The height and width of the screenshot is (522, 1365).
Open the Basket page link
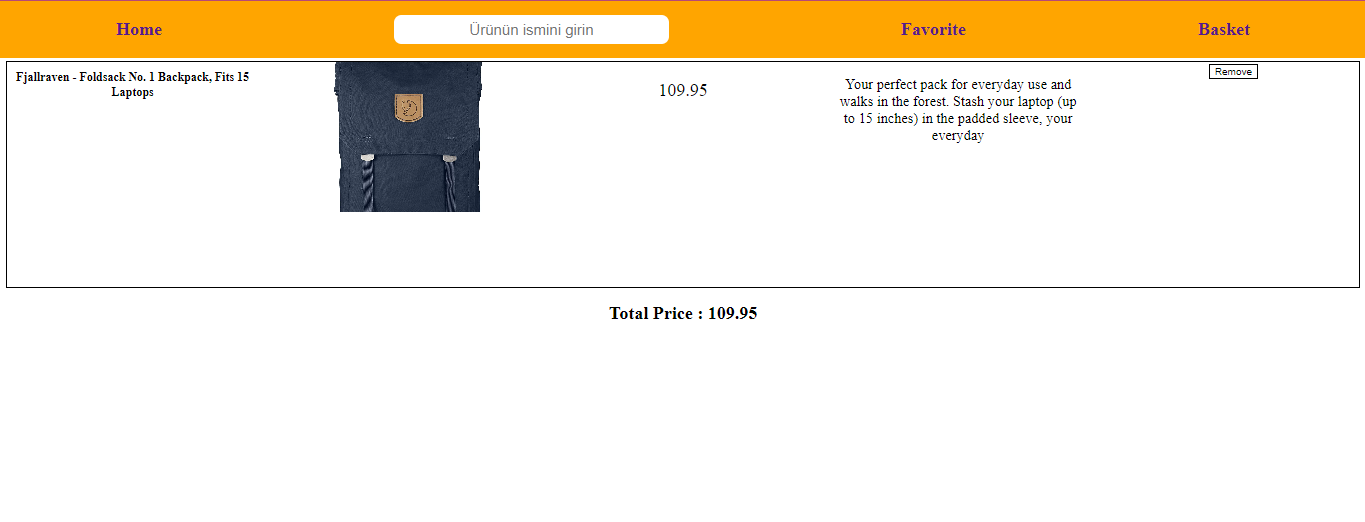[1224, 29]
